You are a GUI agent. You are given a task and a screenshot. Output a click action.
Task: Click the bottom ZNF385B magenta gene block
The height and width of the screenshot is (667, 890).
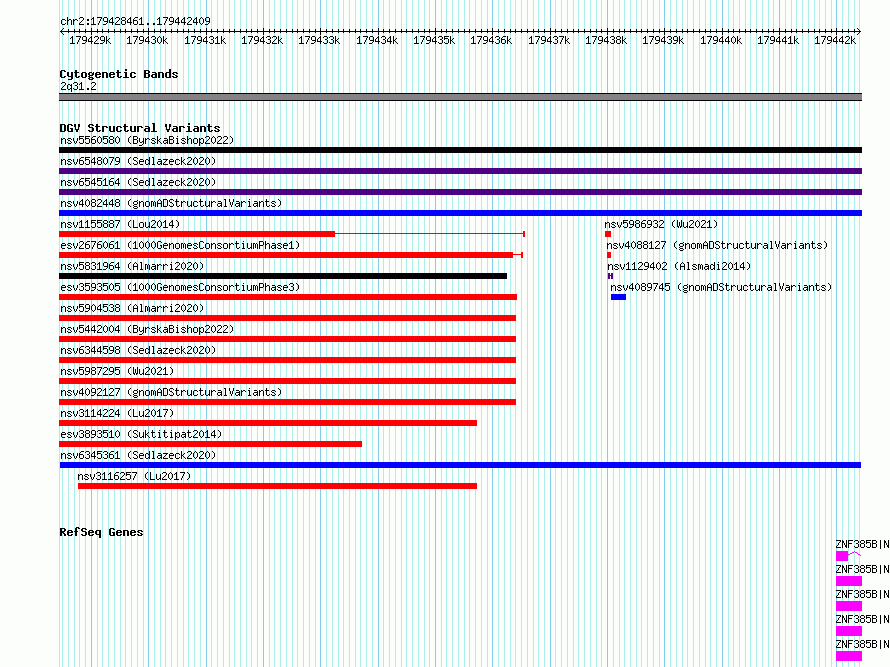pyautogui.click(x=849, y=656)
